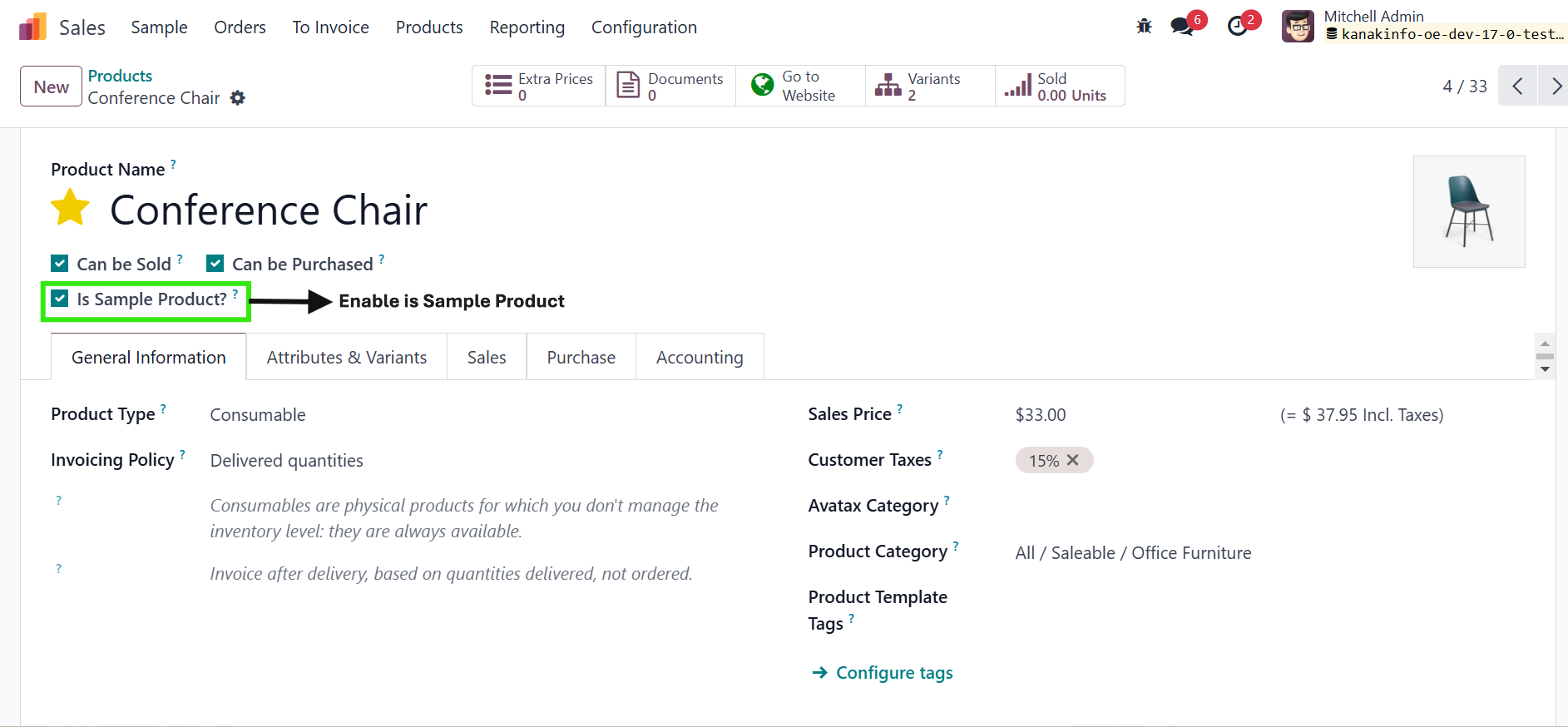The height and width of the screenshot is (727, 1568).
Task: Switch to the Purchase tab
Action: pos(581,357)
